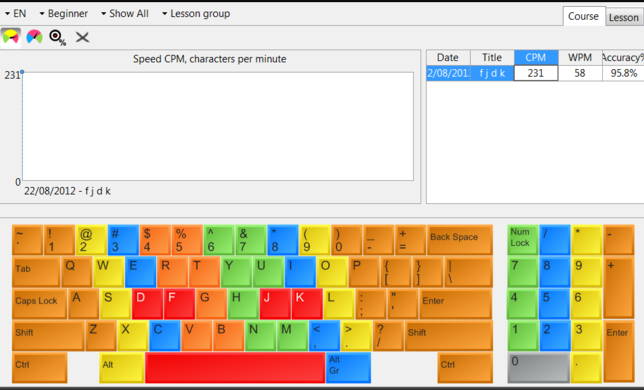Click the question mark slash key
644x390 pixels.
pyautogui.click(x=389, y=336)
